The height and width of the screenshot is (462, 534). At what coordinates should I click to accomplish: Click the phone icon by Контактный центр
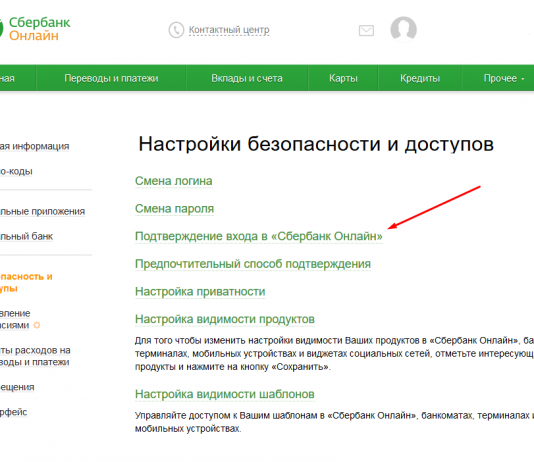[176, 30]
